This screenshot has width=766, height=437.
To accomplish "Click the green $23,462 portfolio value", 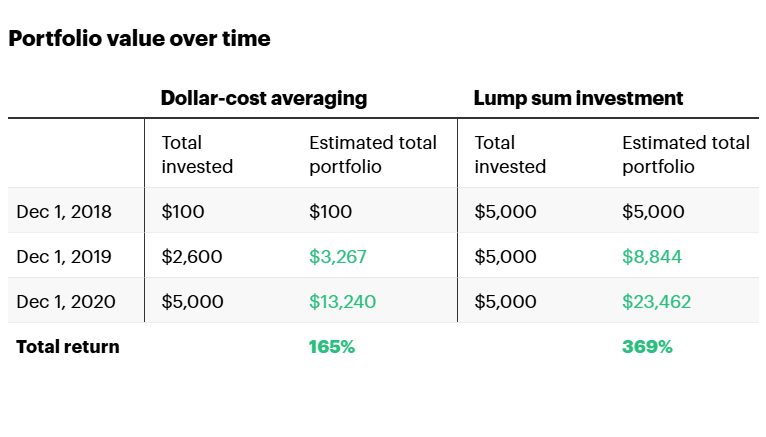I will tap(656, 301).
